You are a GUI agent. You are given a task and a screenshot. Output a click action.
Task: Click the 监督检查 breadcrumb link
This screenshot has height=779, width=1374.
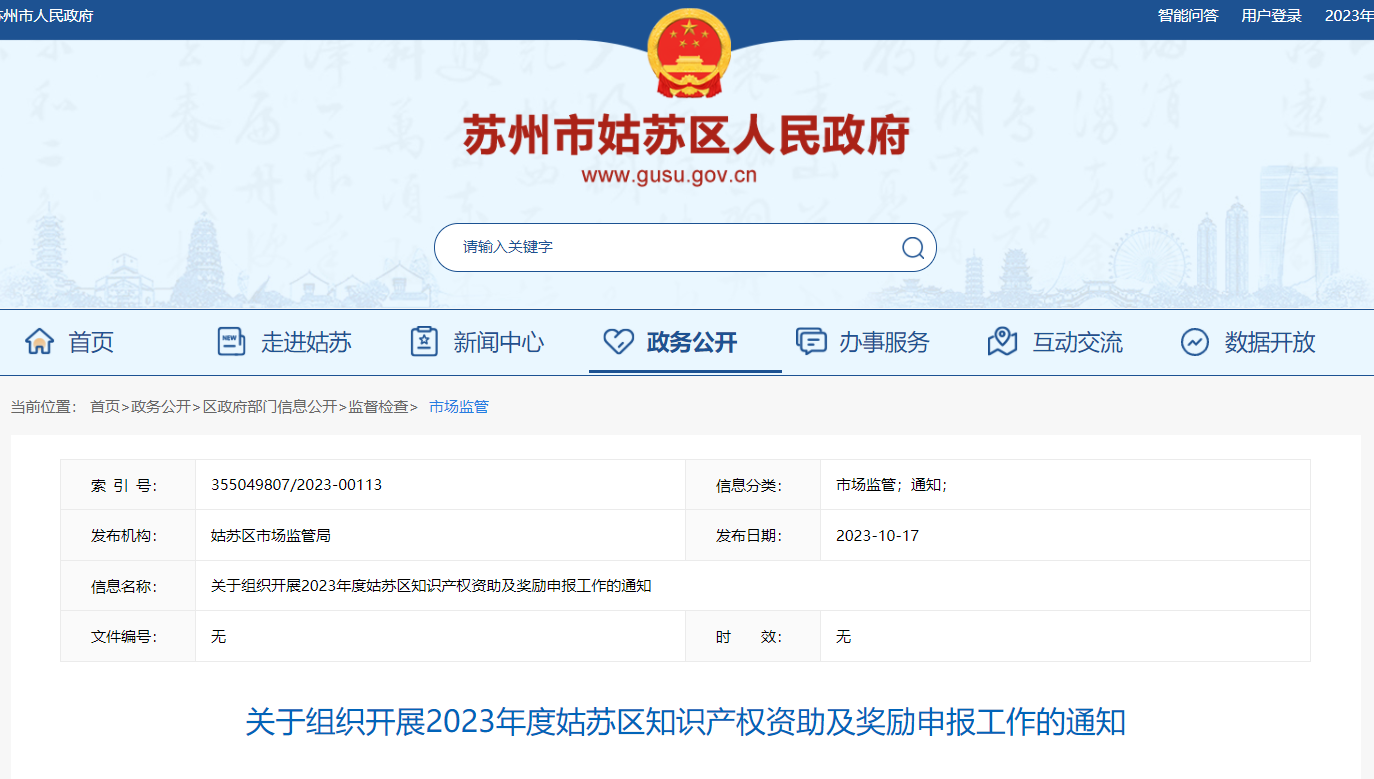tap(378, 407)
